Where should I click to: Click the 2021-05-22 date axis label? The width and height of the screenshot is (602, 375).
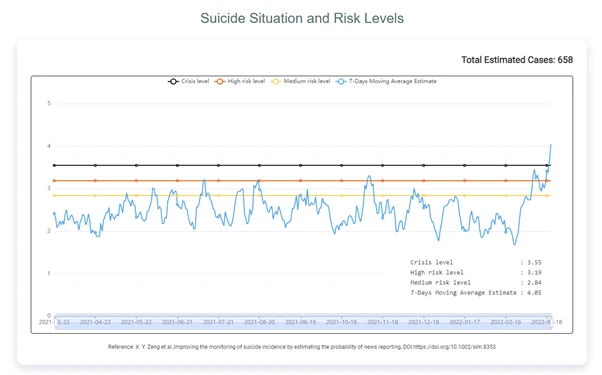click(x=136, y=322)
